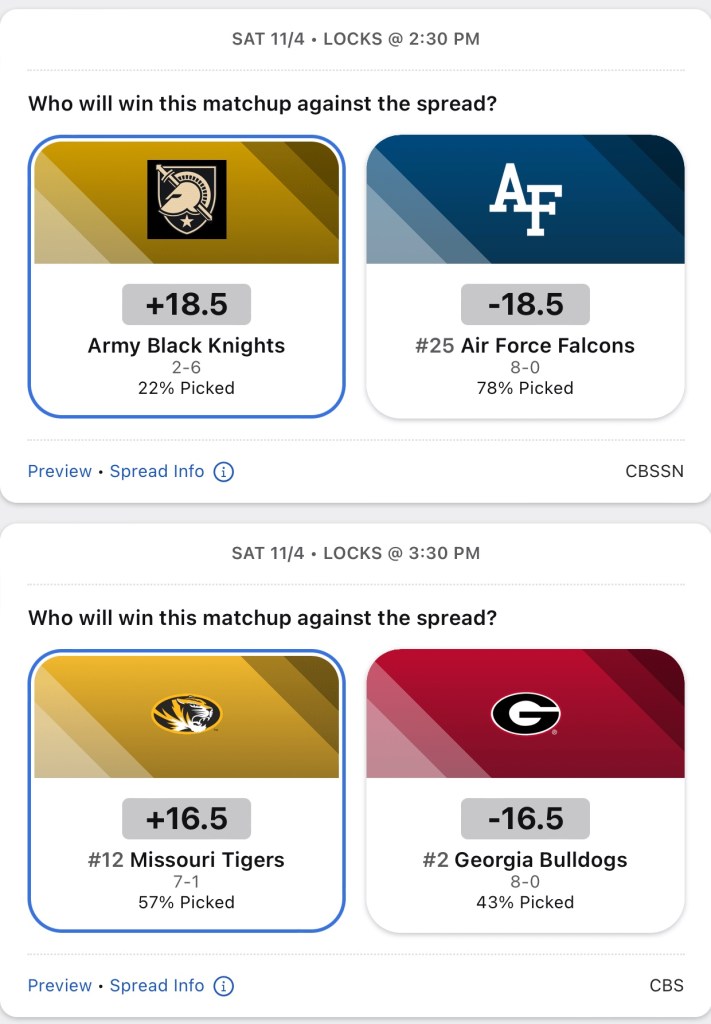Open Preview for Missouri vs Georgia
The height and width of the screenshot is (1024, 711).
(59, 985)
